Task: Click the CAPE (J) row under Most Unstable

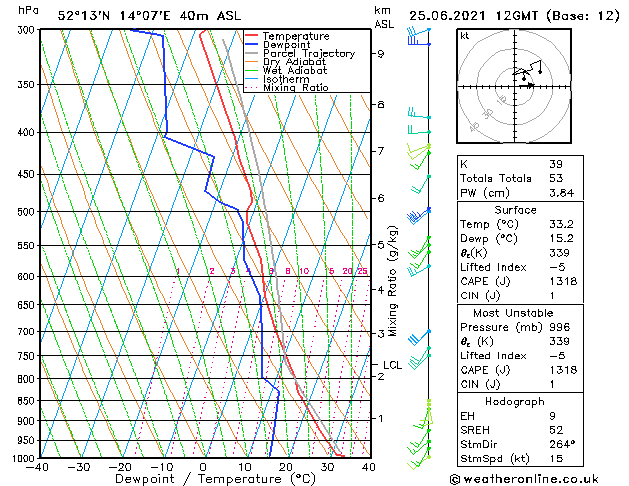Action: coord(520,370)
